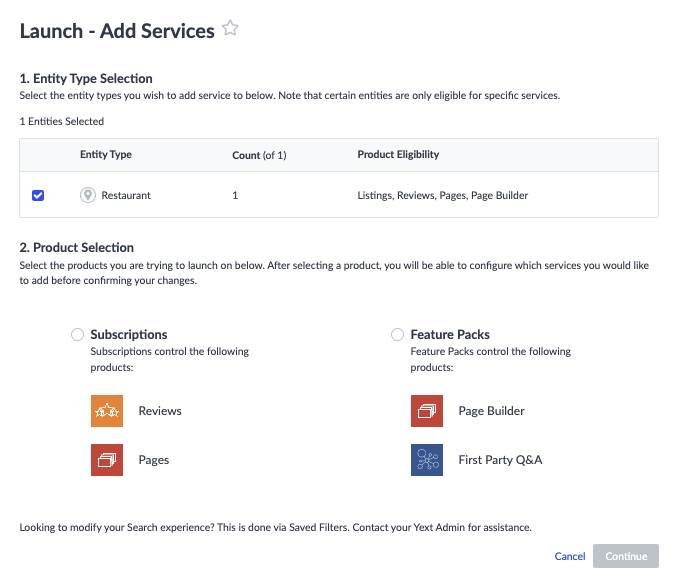
Task: Click the Subscriptions heading text
Action: coord(129,335)
